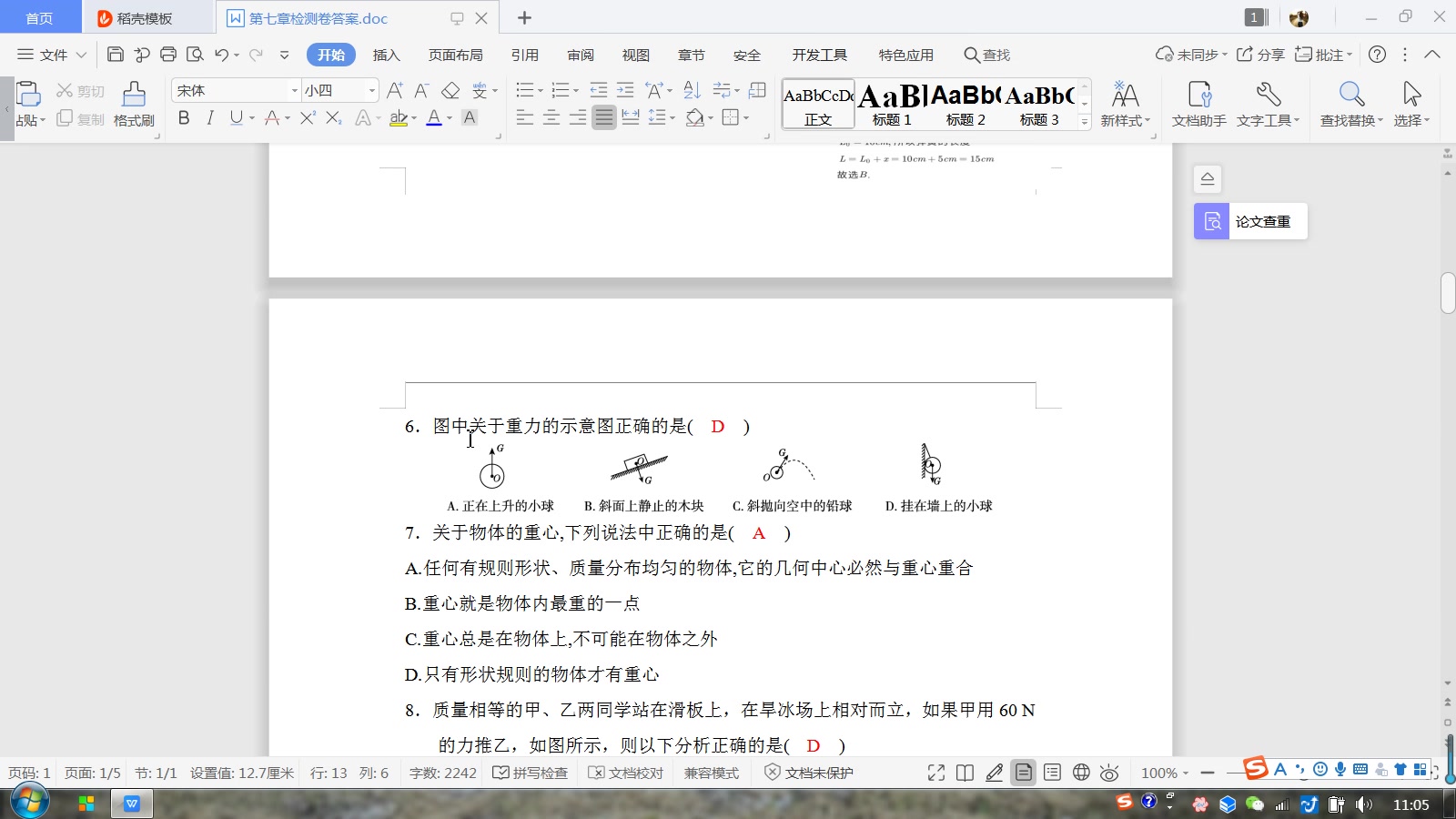Image resolution: width=1456 pixels, height=819 pixels.
Task: Select the 标题 1 style
Action: (892, 105)
